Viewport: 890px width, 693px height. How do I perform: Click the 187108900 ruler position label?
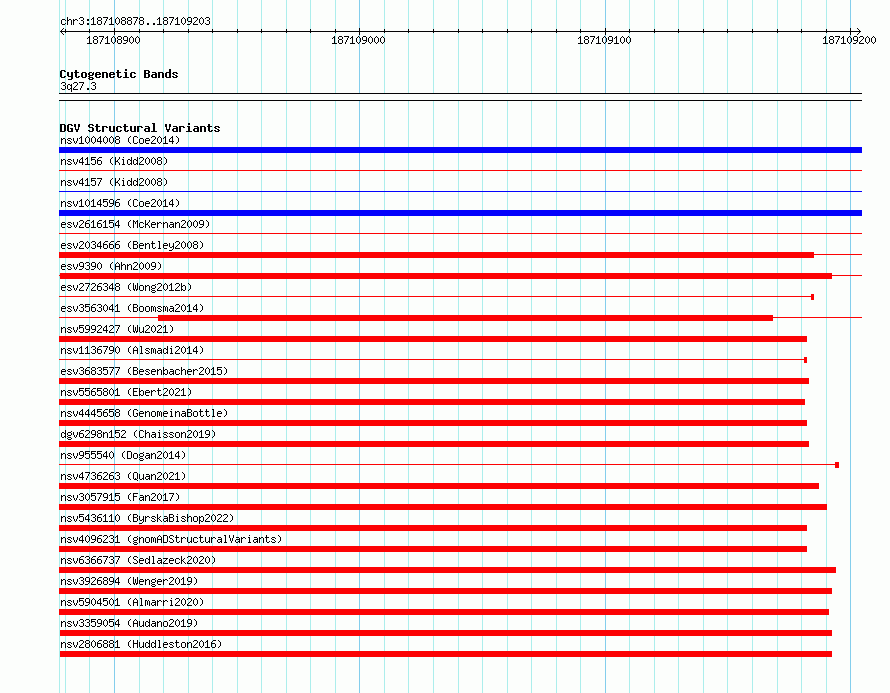pos(113,40)
